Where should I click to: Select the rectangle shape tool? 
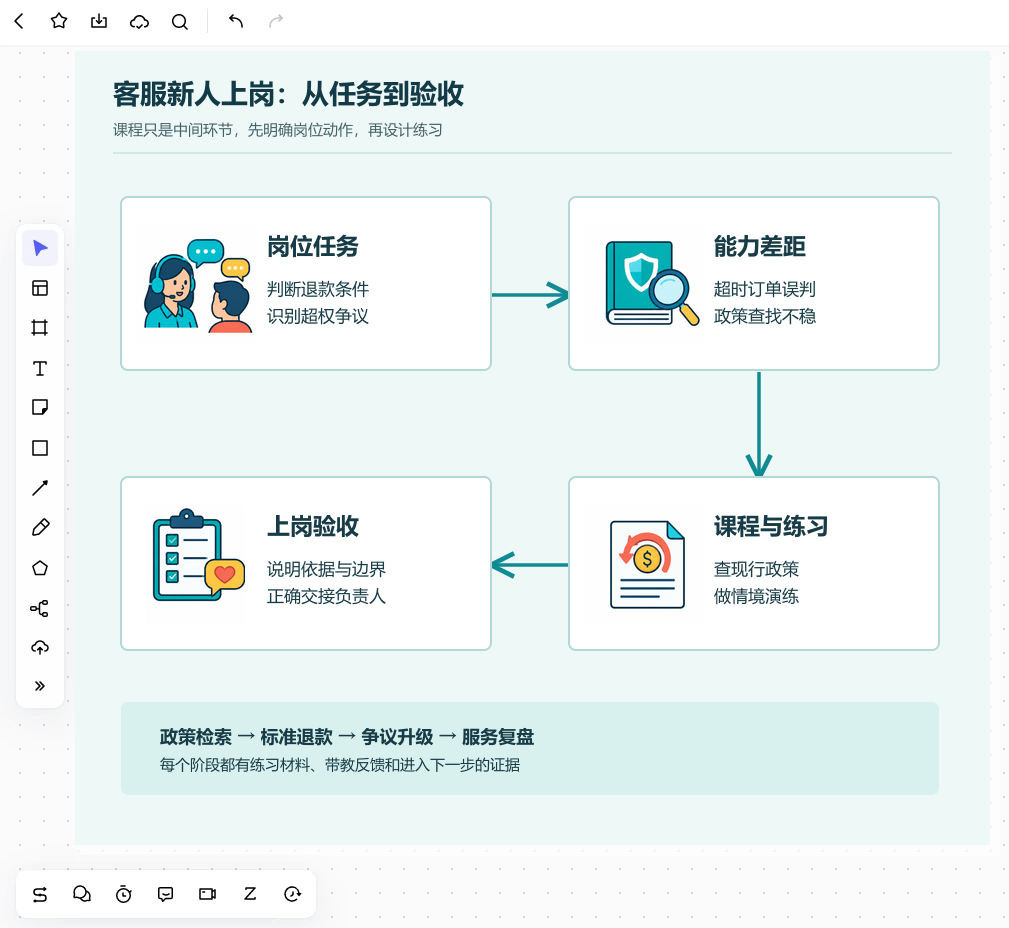[x=40, y=448]
